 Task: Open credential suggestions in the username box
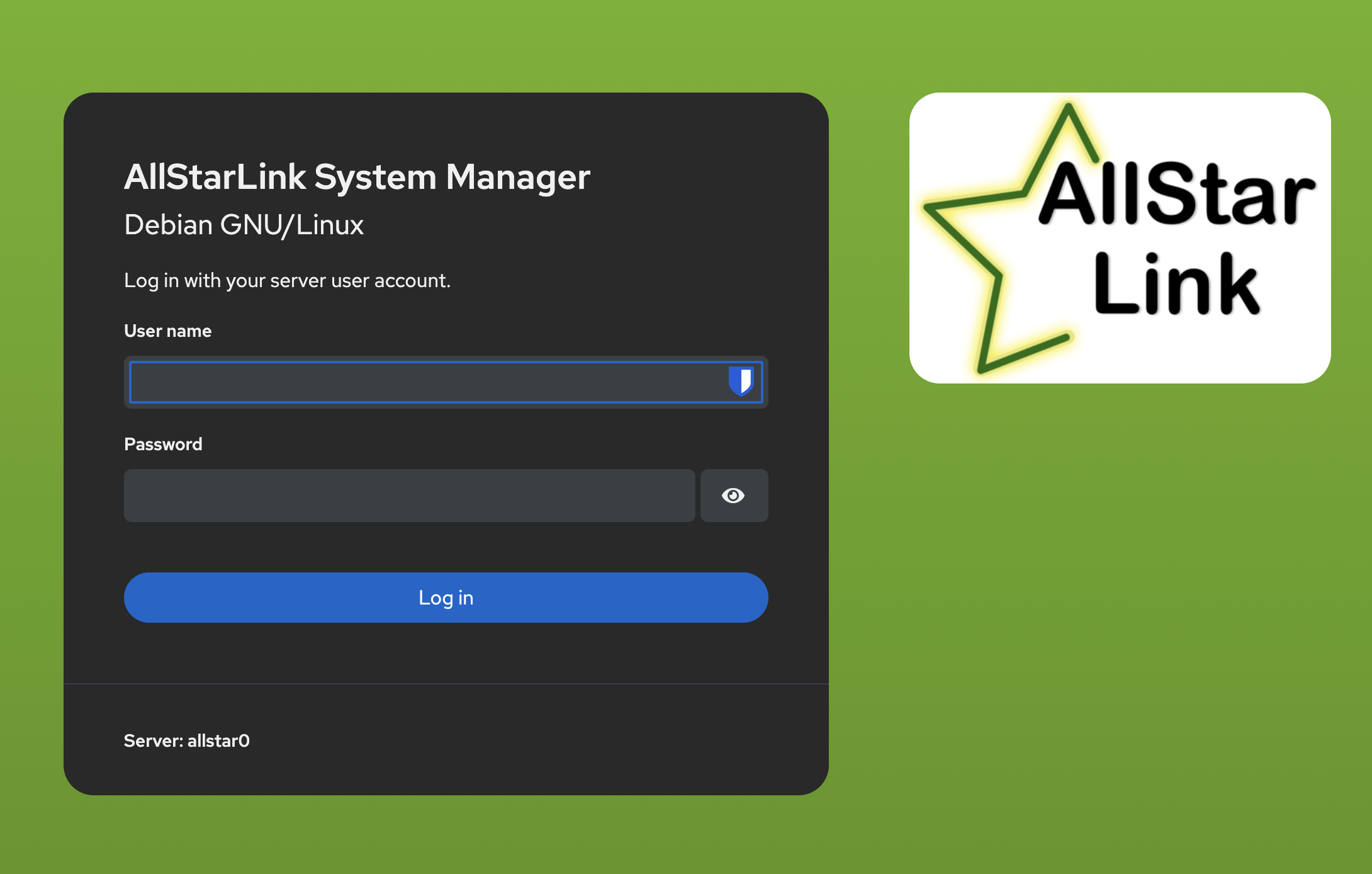pos(742,382)
